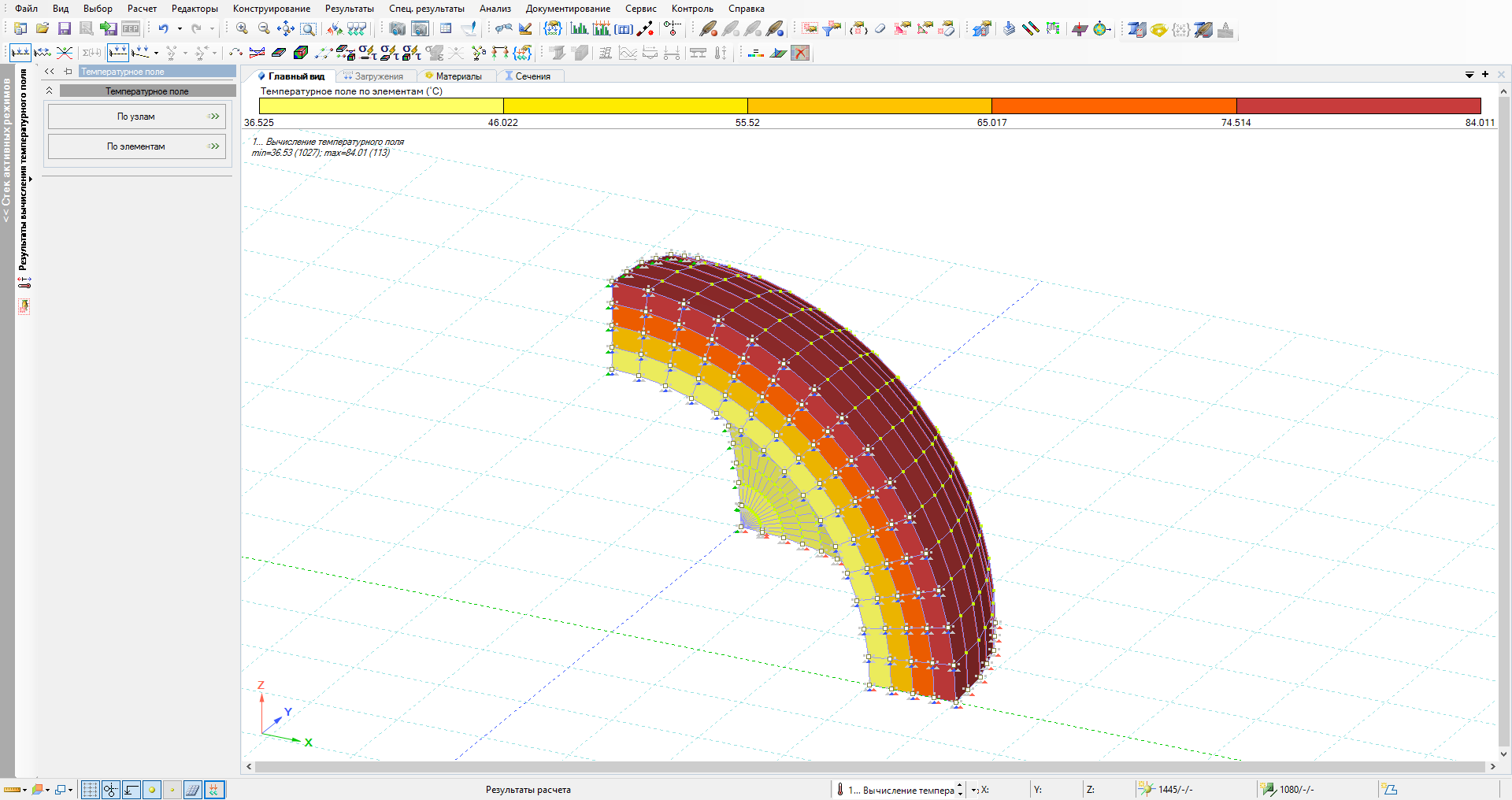Toggle the grid display button in status bar
Image resolution: width=1512 pixels, height=800 pixels.
click(x=91, y=790)
